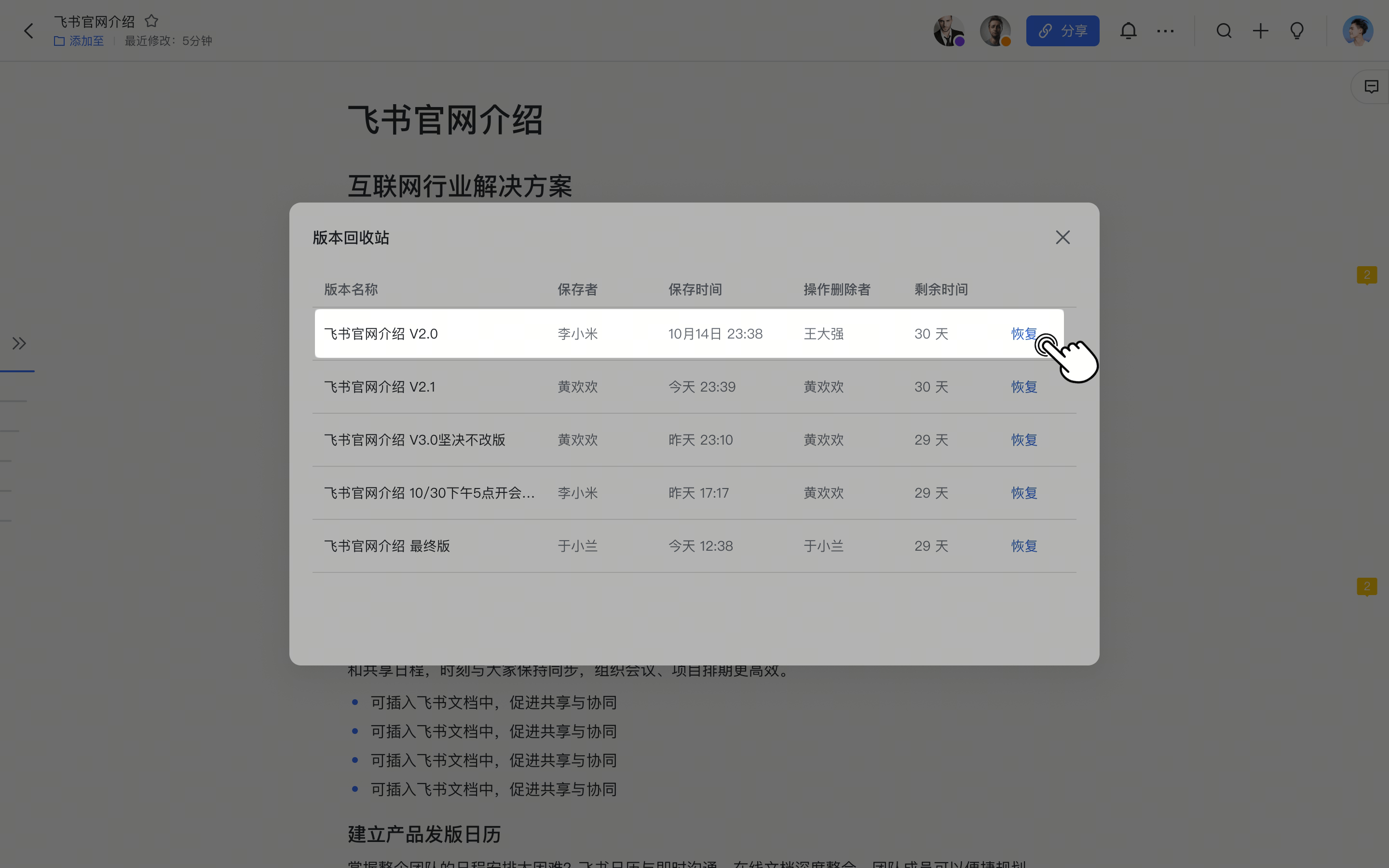Click the 最近修改：5分钟 text
Viewport: 1389px width, 868px height.
click(x=168, y=41)
